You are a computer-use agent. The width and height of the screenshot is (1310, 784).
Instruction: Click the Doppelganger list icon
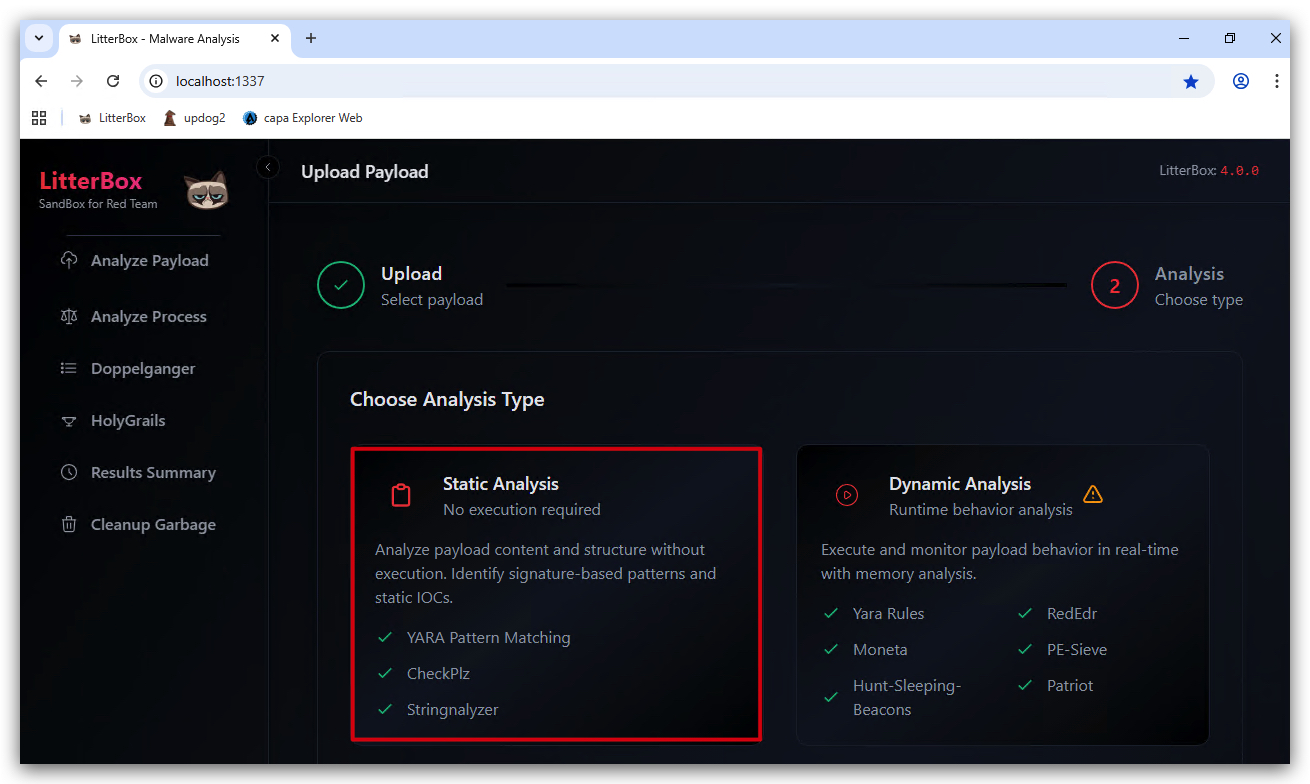point(69,368)
